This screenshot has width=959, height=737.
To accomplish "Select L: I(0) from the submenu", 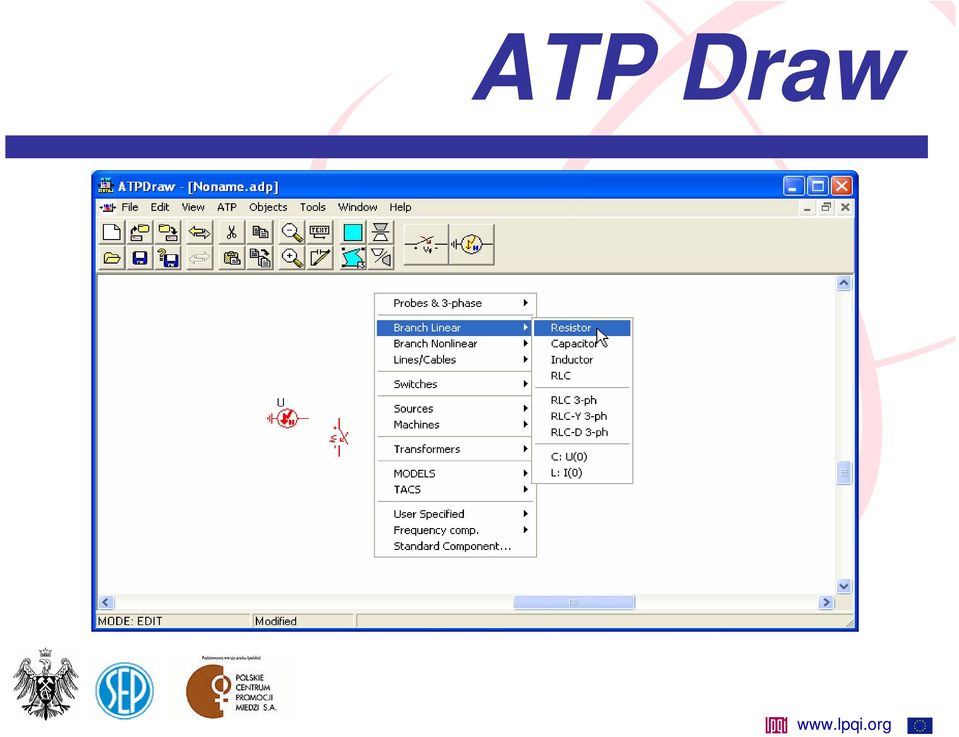I will [582, 472].
